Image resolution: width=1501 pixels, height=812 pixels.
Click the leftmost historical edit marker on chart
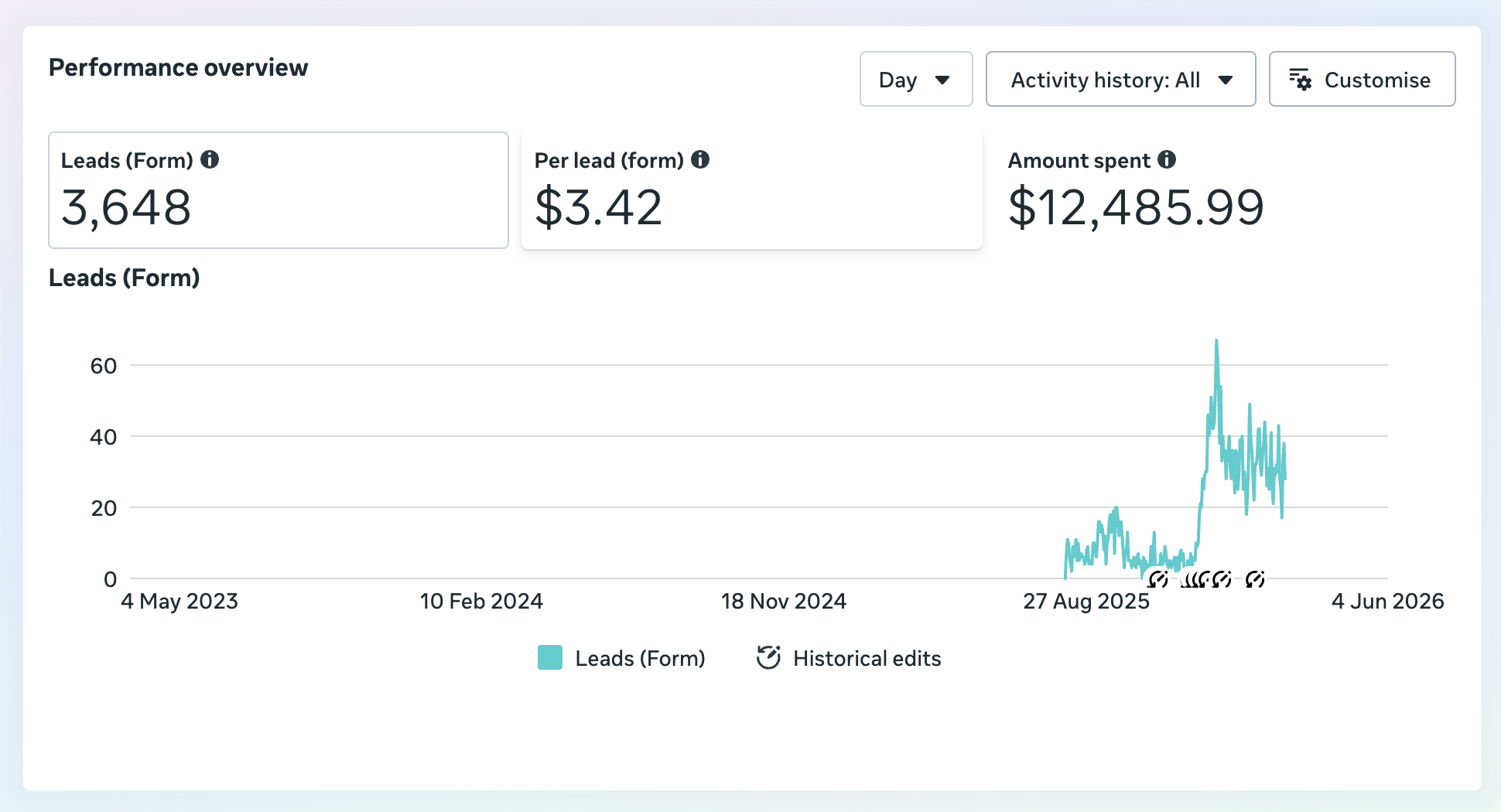[1157, 578]
